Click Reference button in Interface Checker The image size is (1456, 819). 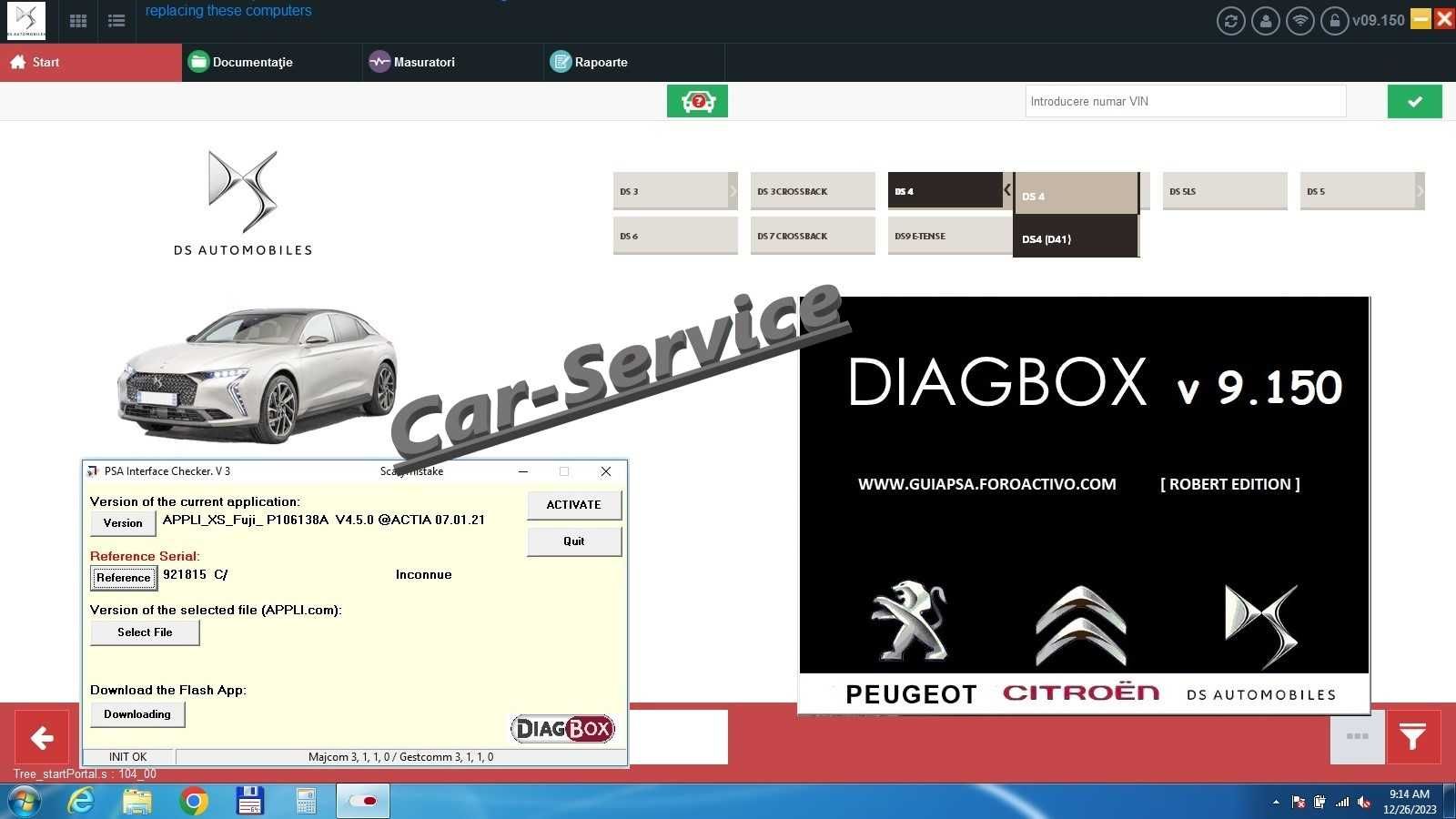(124, 578)
